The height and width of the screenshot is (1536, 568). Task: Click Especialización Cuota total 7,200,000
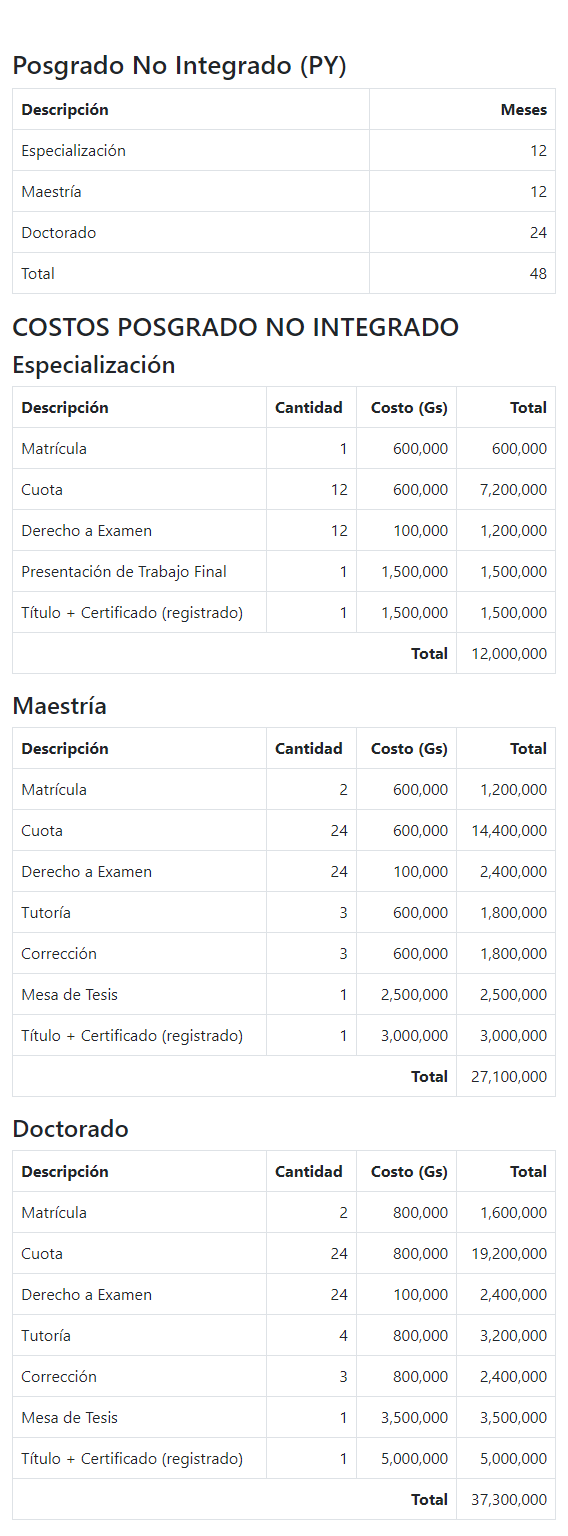click(514, 490)
